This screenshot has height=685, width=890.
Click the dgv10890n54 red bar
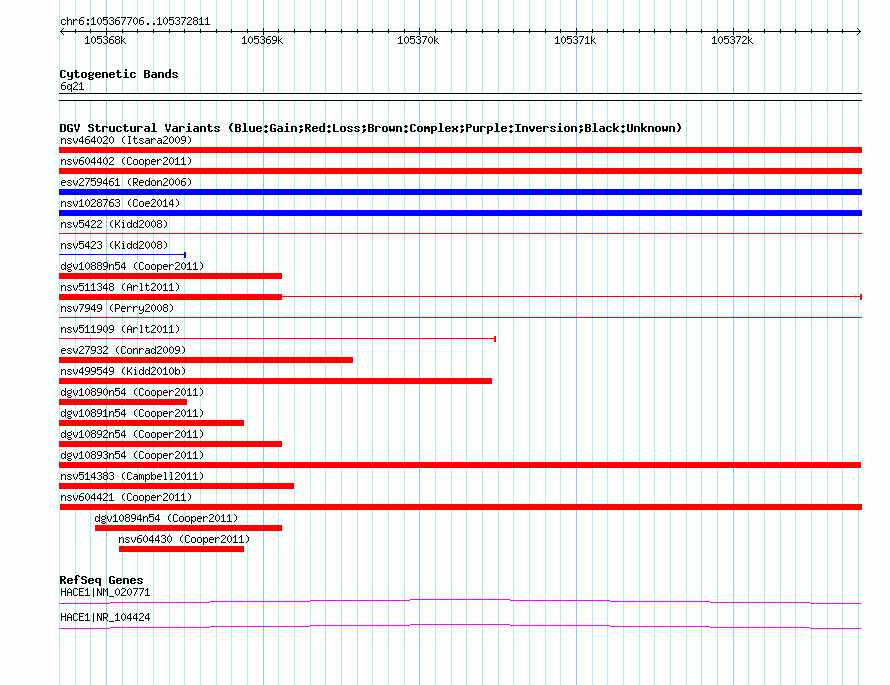coord(123,402)
